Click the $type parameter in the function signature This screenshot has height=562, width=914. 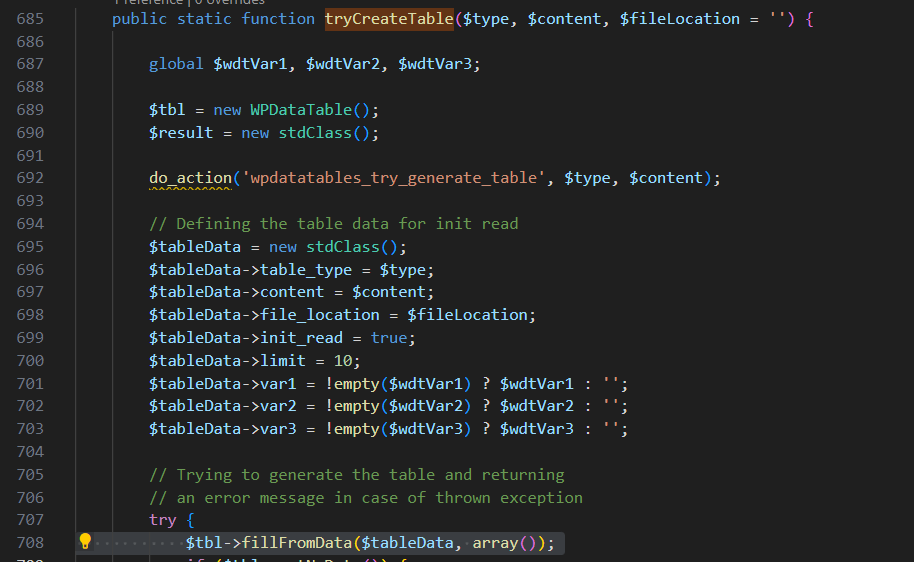[486, 19]
